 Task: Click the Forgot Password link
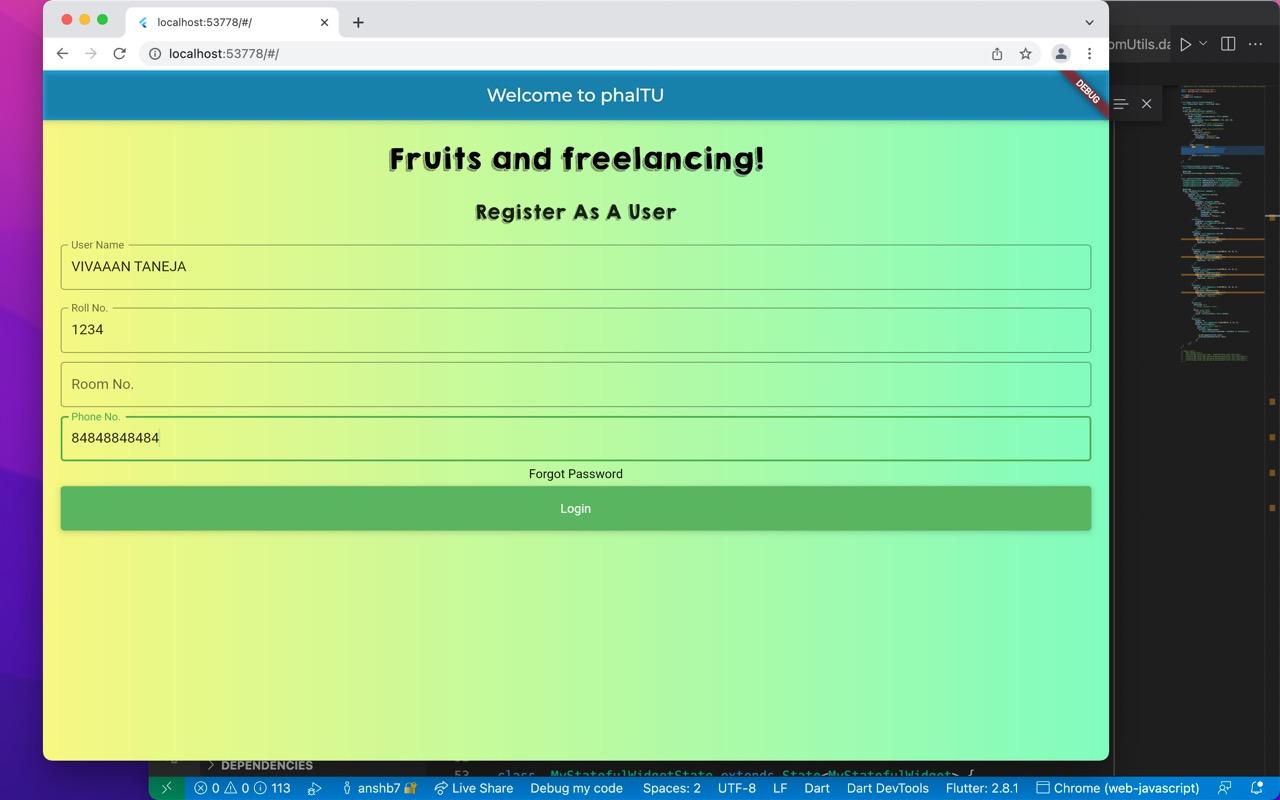coord(576,474)
